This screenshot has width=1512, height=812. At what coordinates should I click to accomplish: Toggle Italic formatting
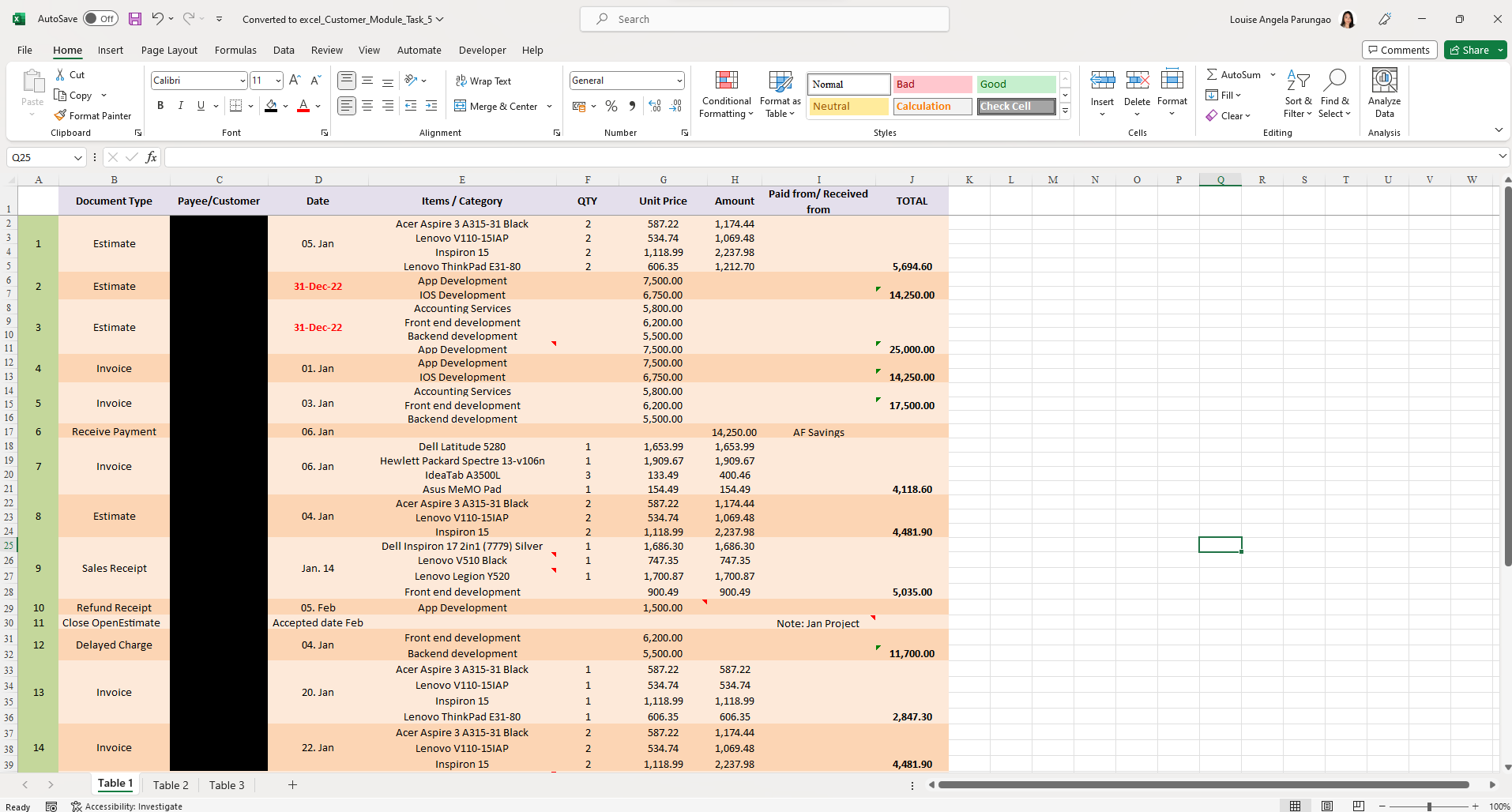point(181,106)
